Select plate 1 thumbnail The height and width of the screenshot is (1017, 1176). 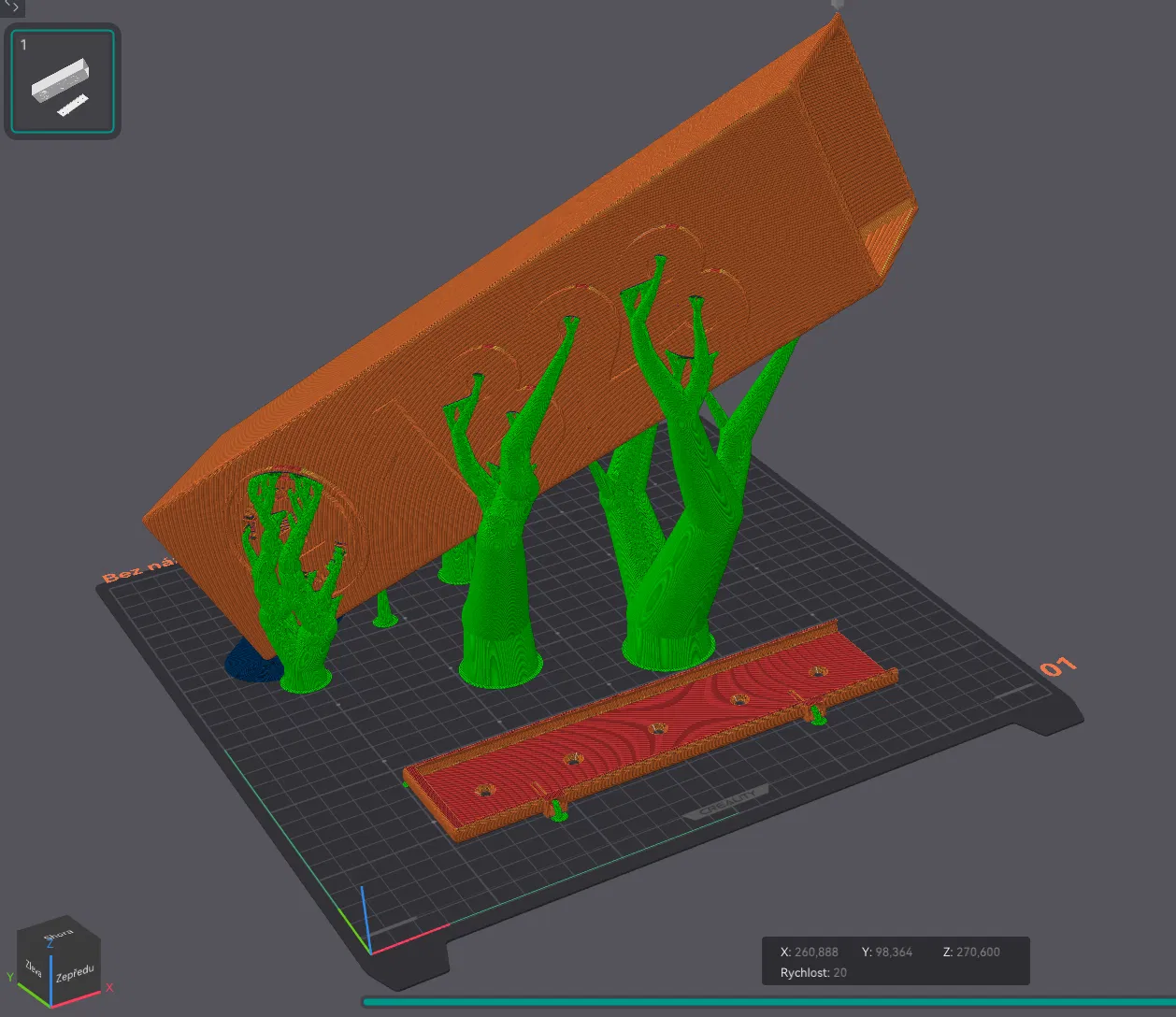coord(63,81)
